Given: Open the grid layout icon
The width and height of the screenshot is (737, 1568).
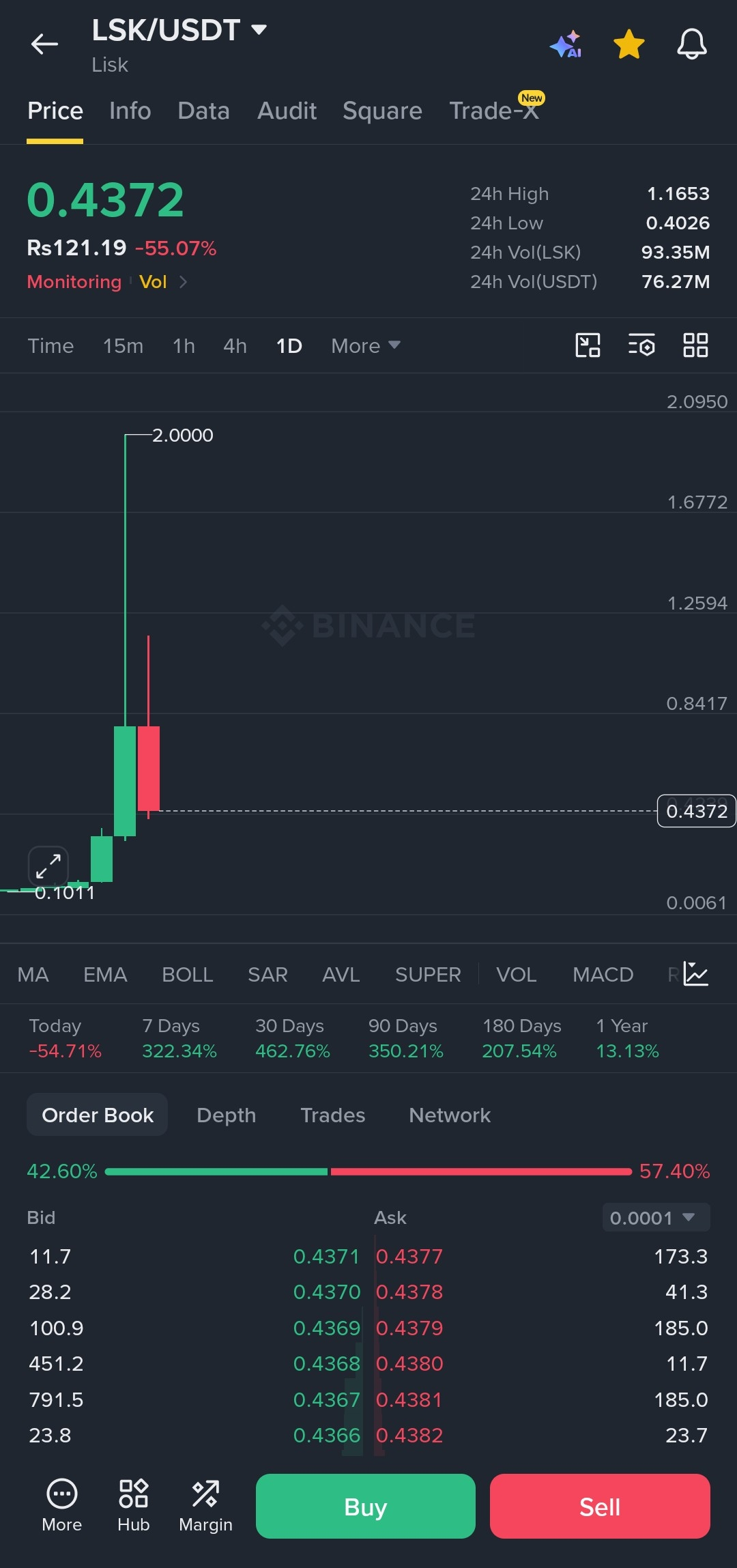Looking at the screenshot, I should (x=695, y=345).
